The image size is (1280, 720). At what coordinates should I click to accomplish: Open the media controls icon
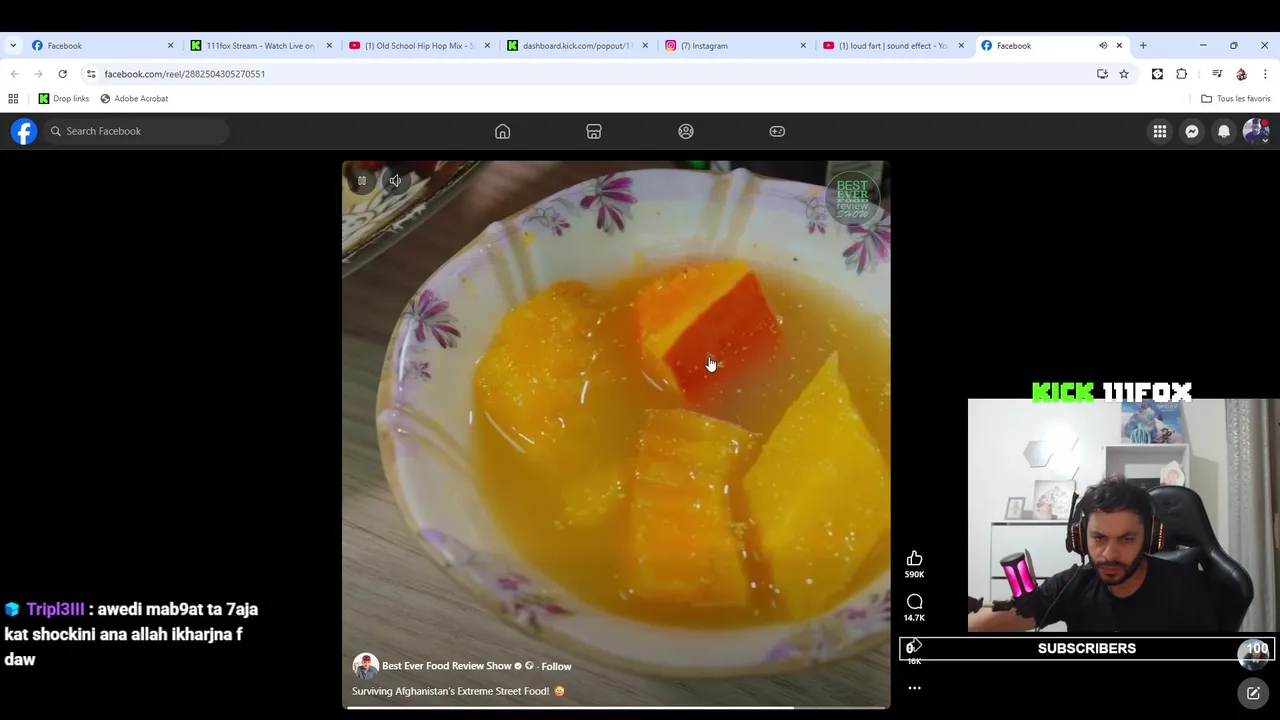tap(1217, 74)
